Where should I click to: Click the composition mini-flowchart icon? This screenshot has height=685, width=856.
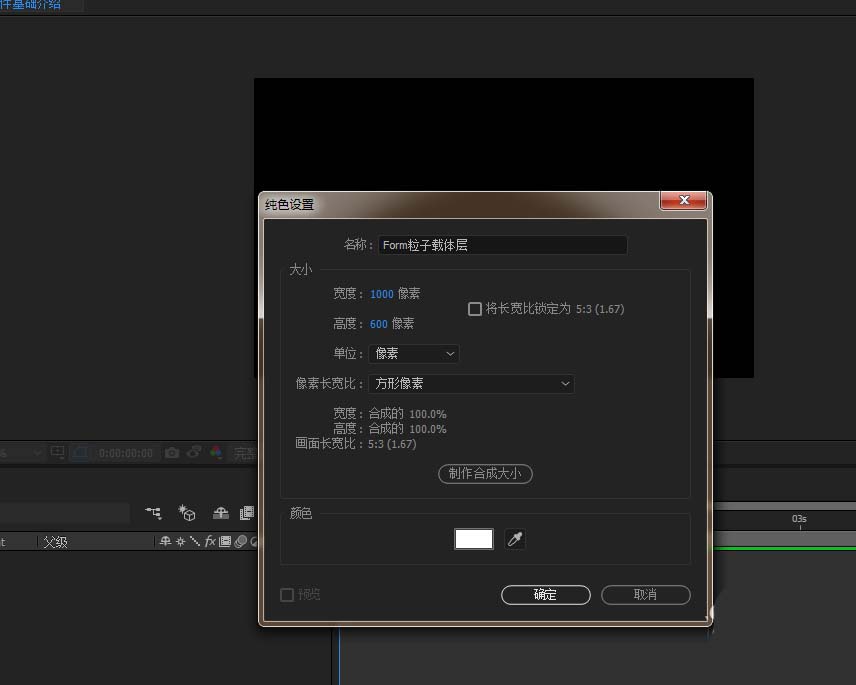pyautogui.click(x=153, y=513)
